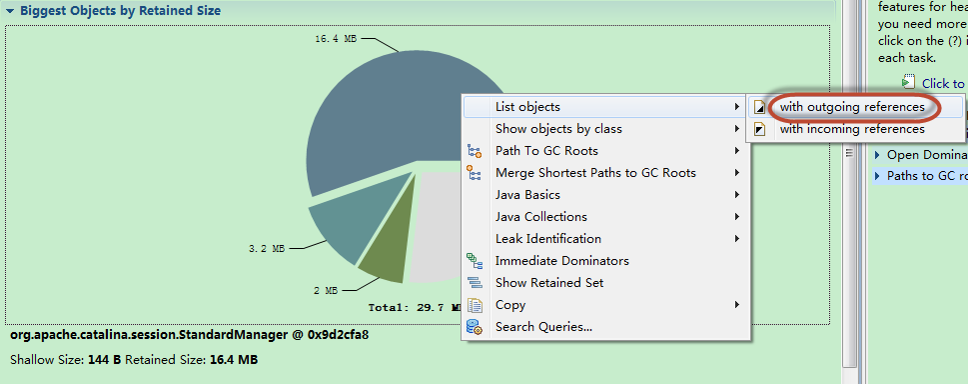Screen dimensions: 968x384
Task: Click the outgoing references icon
Action: coord(761,107)
